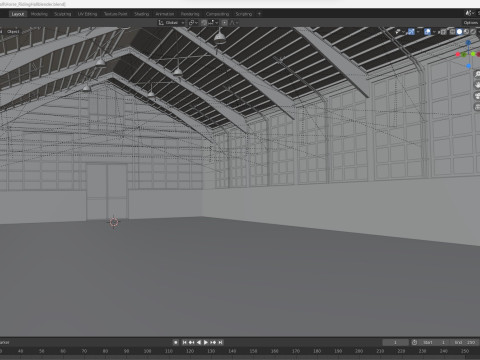Switch to the UV Editing workspace
Image resolution: width=480 pixels, height=360 pixels.
point(87,14)
